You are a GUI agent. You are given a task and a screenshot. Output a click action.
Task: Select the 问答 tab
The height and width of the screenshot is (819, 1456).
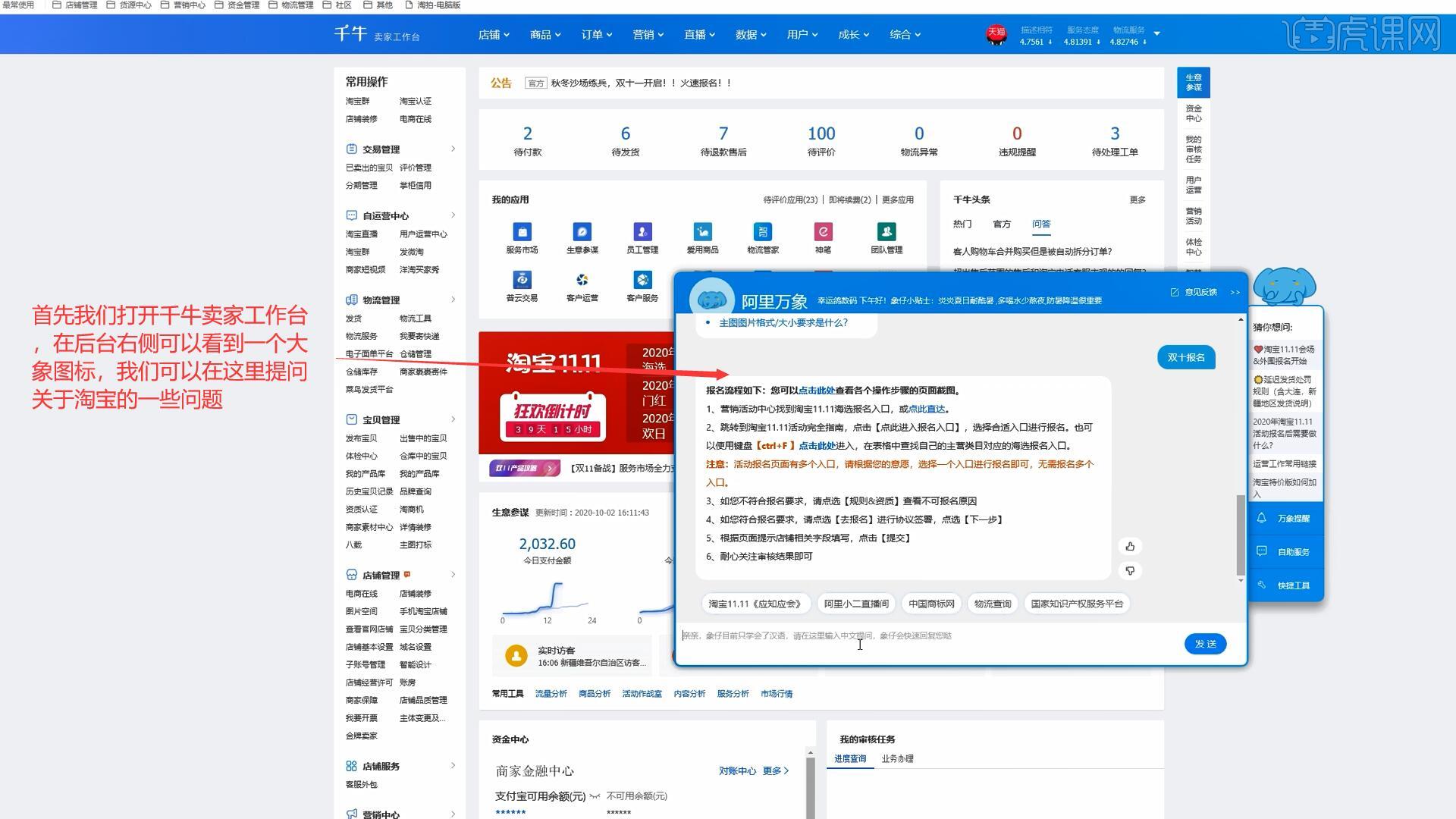pyautogui.click(x=1041, y=224)
